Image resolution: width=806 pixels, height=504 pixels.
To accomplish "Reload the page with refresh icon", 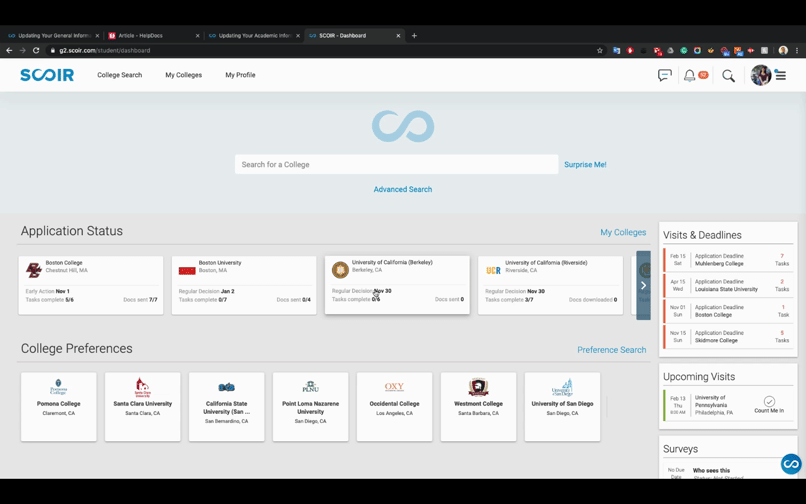I will pos(36,50).
